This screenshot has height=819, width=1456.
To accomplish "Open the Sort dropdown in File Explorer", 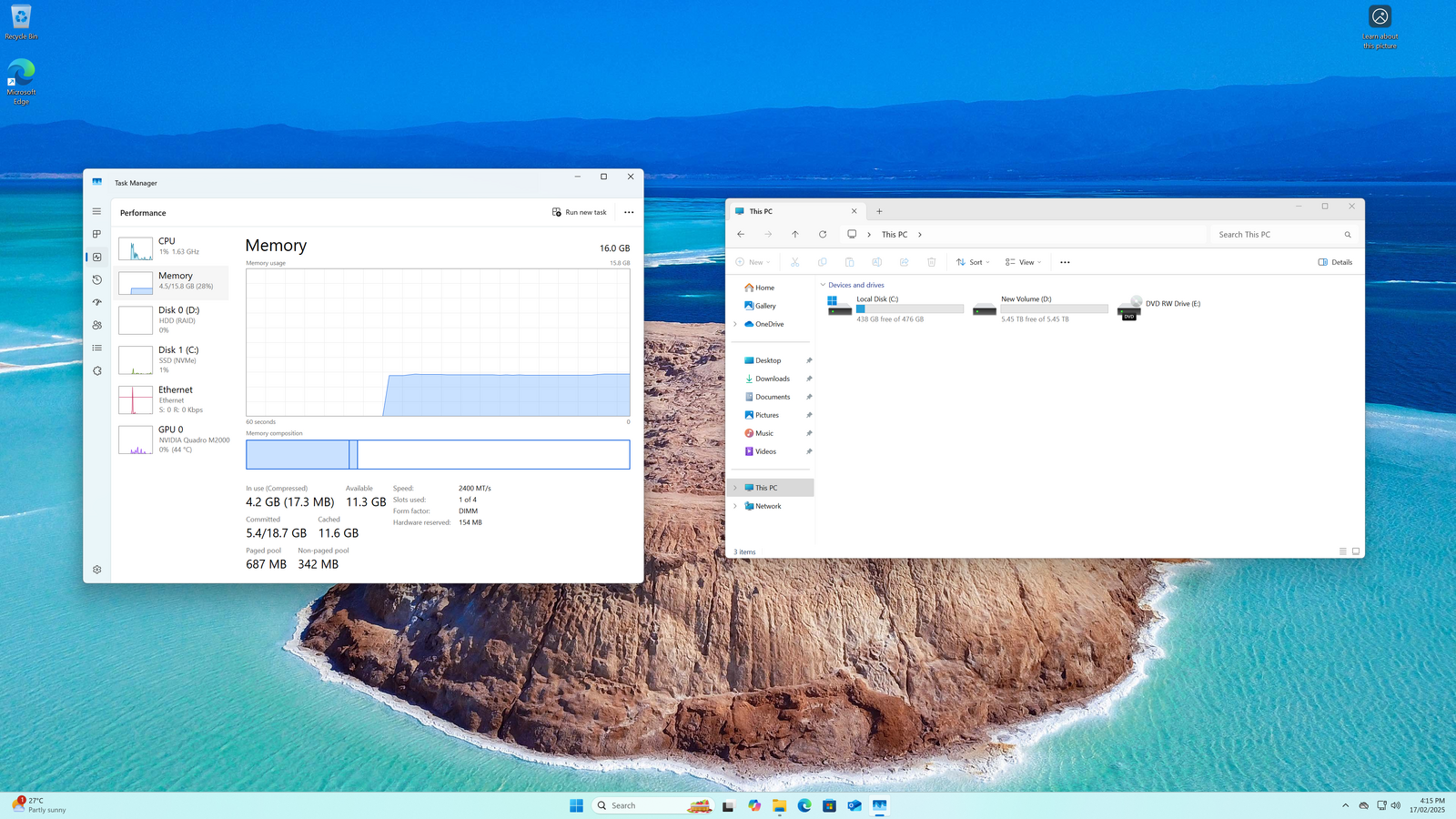I will (973, 262).
